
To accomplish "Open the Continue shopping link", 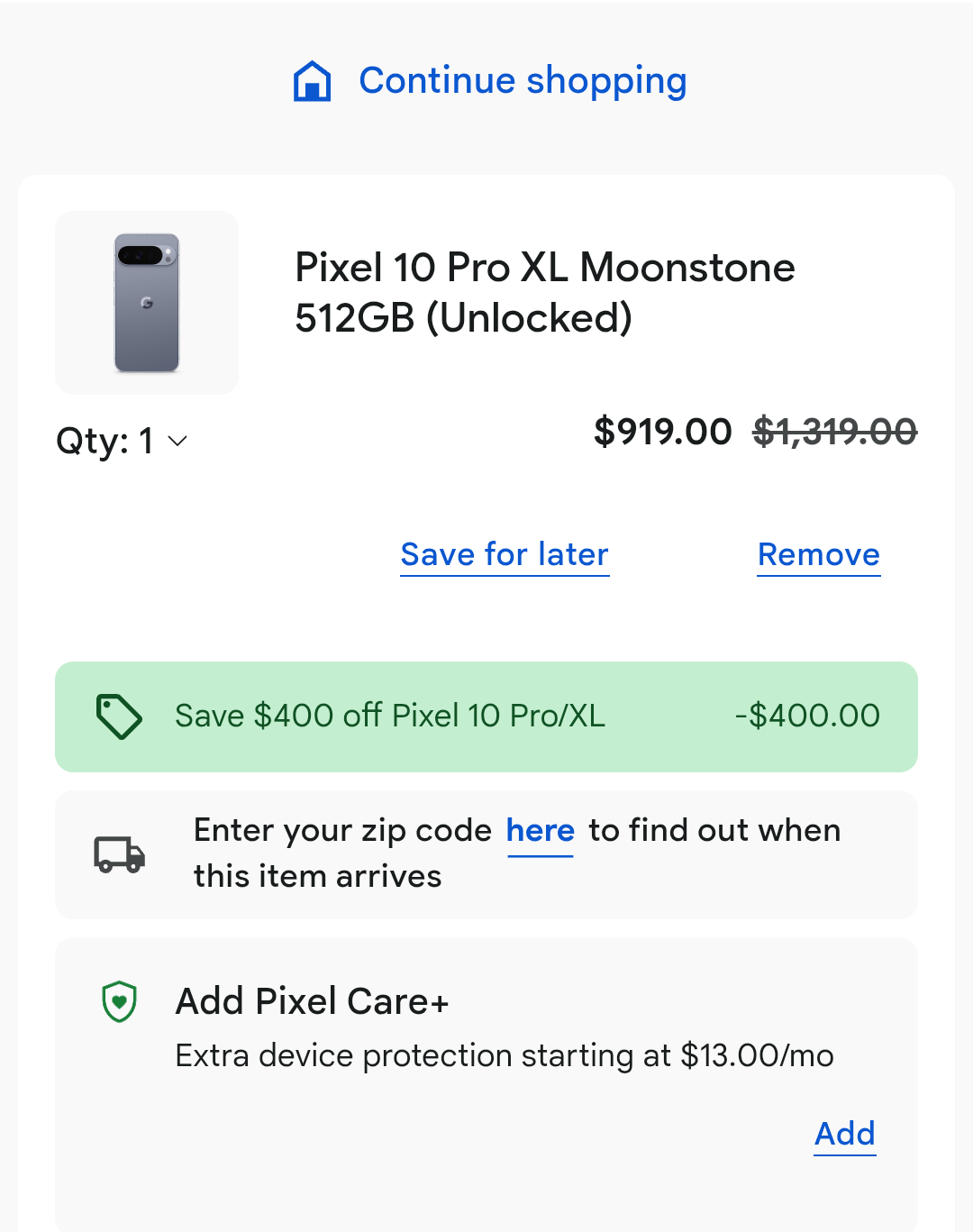I will coord(523,81).
